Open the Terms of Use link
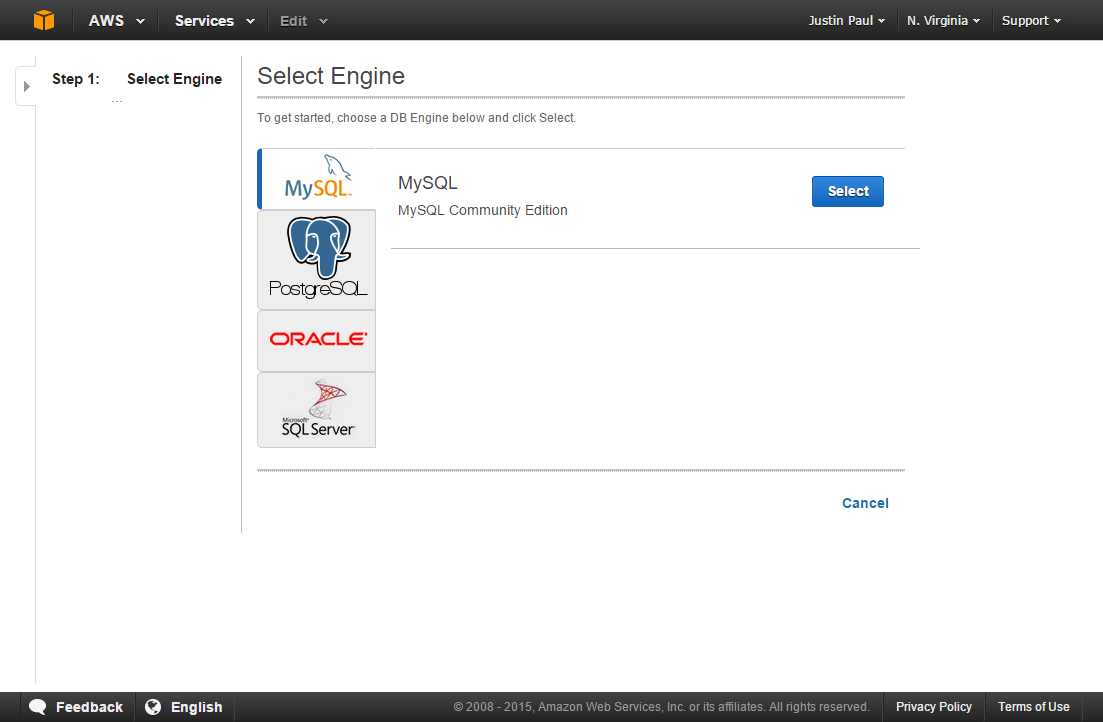 [x=1033, y=707]
